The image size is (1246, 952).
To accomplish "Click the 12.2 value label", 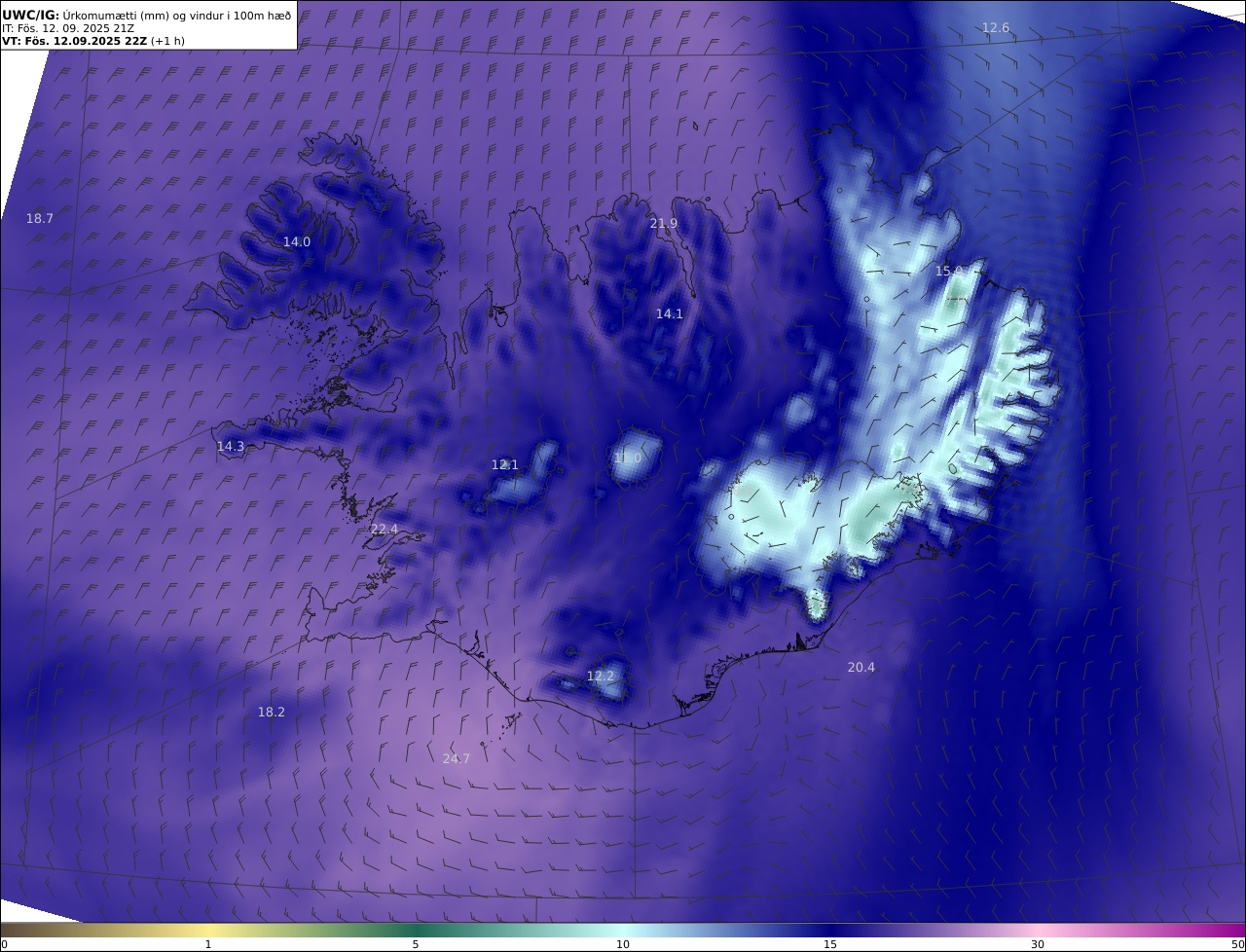I will click(601, 677).
